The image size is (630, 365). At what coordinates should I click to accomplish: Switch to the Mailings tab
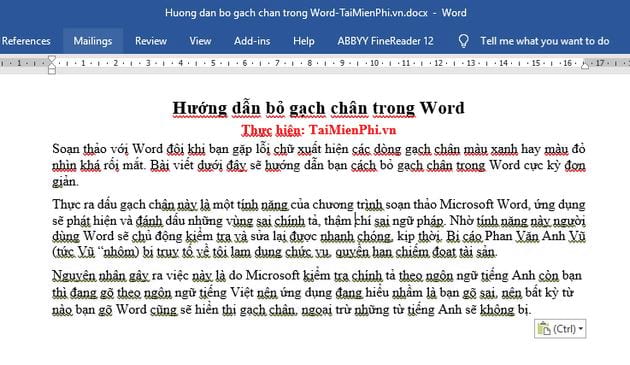(92, 41)
